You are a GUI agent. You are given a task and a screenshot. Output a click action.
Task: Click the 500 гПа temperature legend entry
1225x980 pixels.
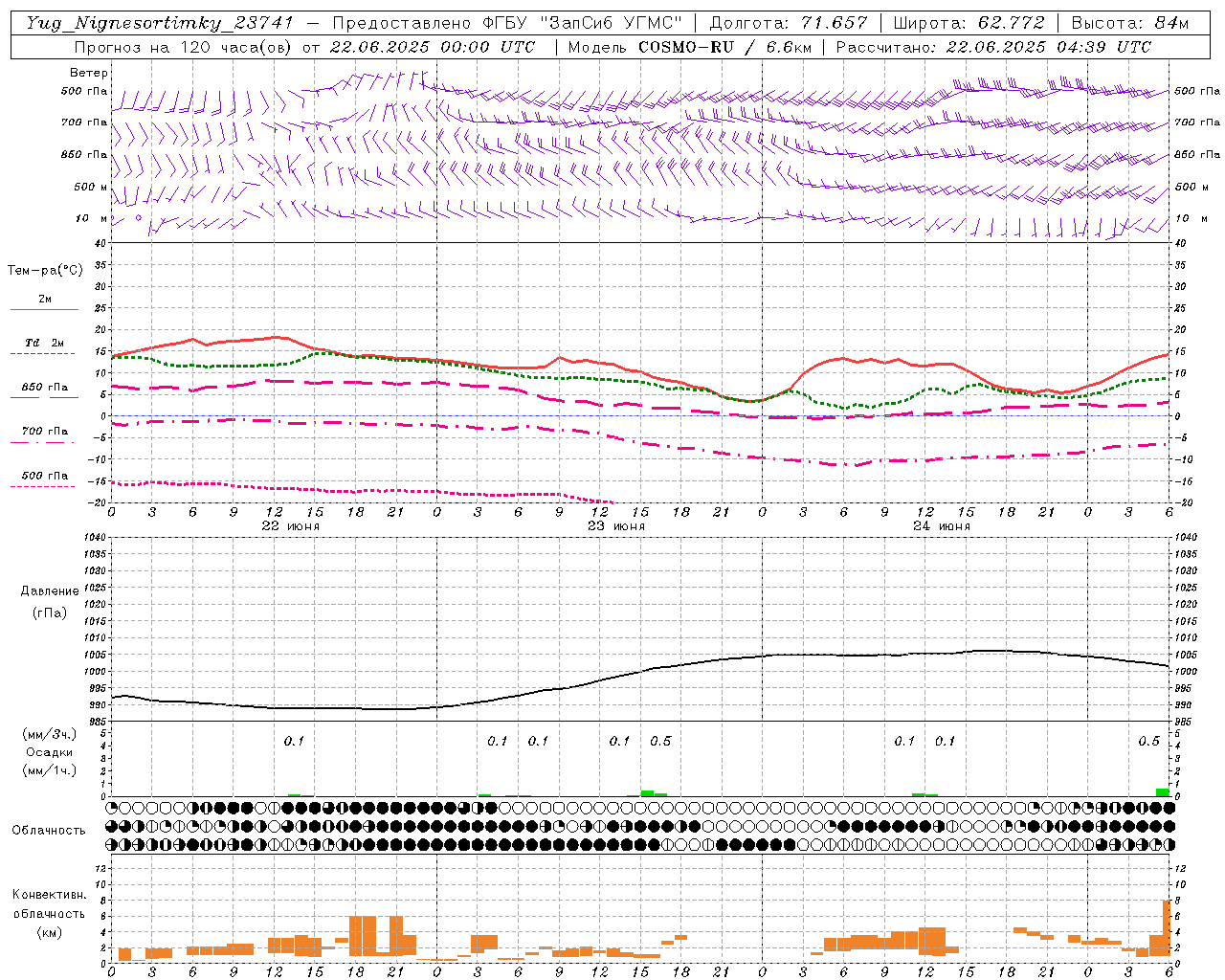pyautogui.click(x=45, y=476)
